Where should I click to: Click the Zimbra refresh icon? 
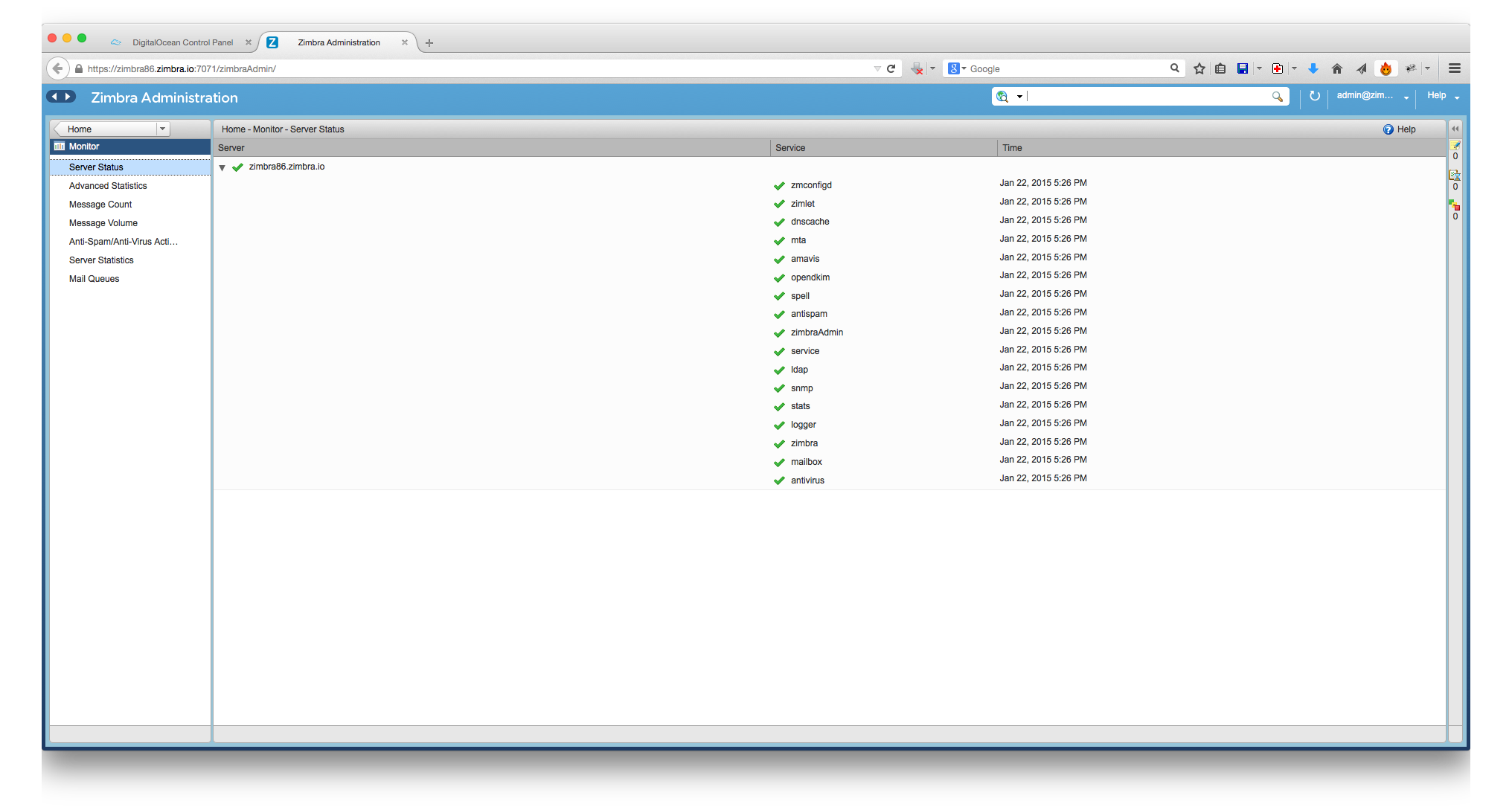1315,96
